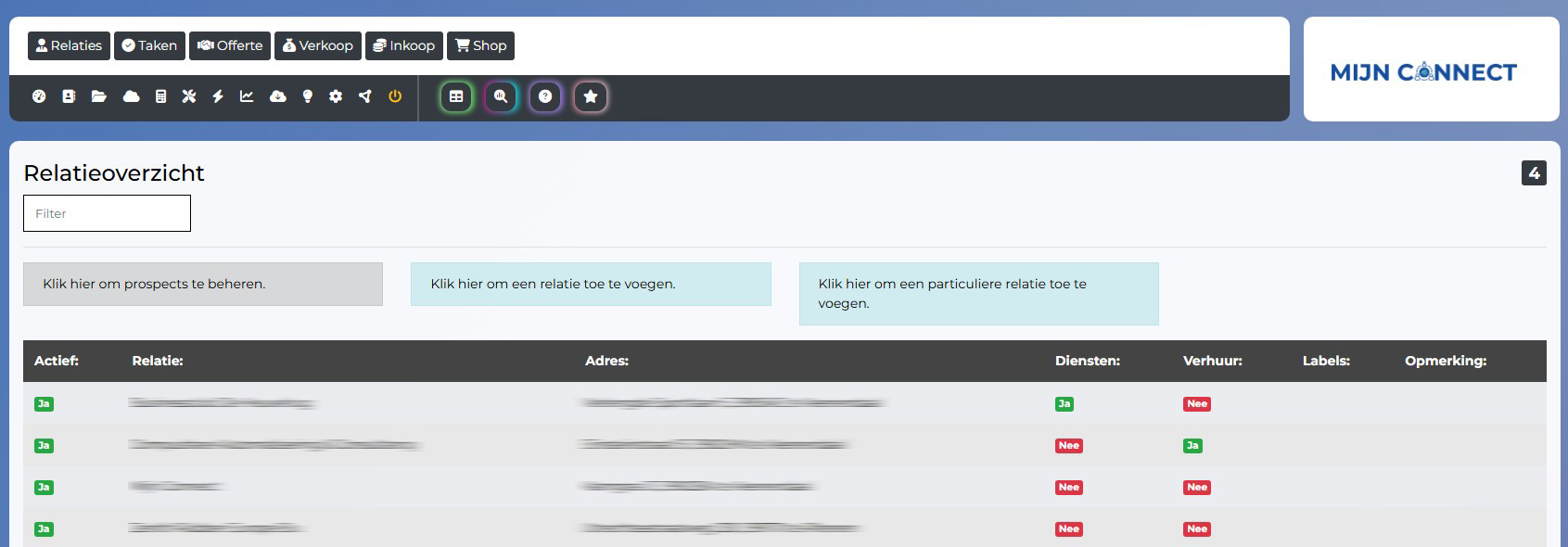Click the question mark help button
The width and height of the screenshot is (1568, 547).
[545, 96]
